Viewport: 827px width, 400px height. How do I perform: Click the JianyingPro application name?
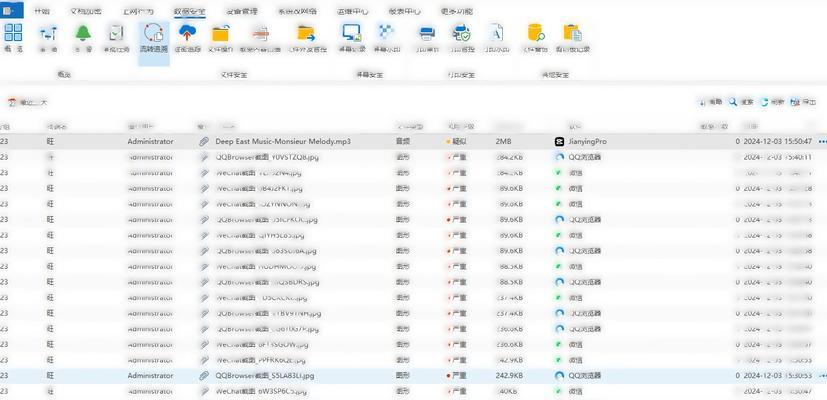588,141
